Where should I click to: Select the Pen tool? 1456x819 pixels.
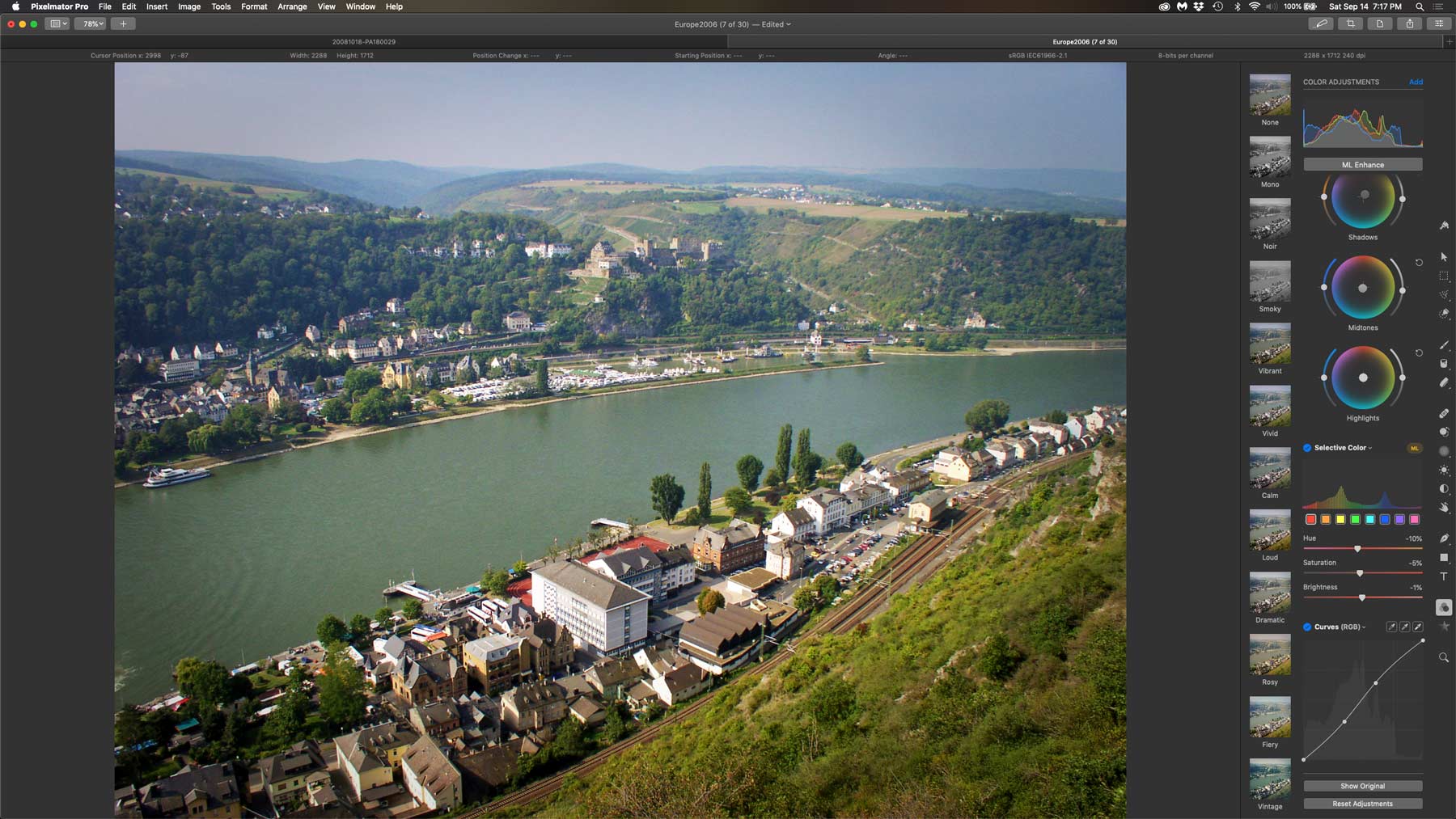pos(1444,538)
